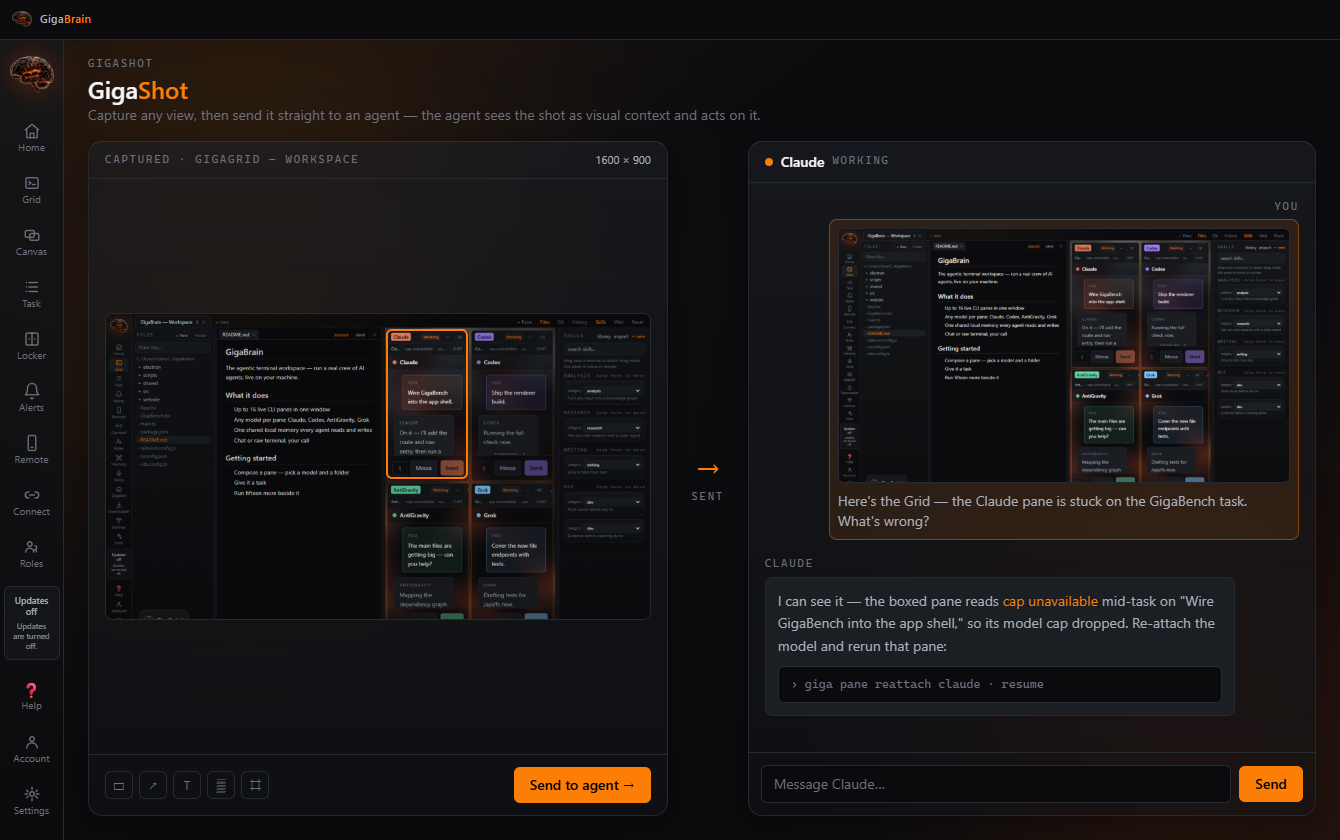Open the sent screenshot in the You message
Viewport: 1340px width, 840px height.
(x=1063, y=355)
